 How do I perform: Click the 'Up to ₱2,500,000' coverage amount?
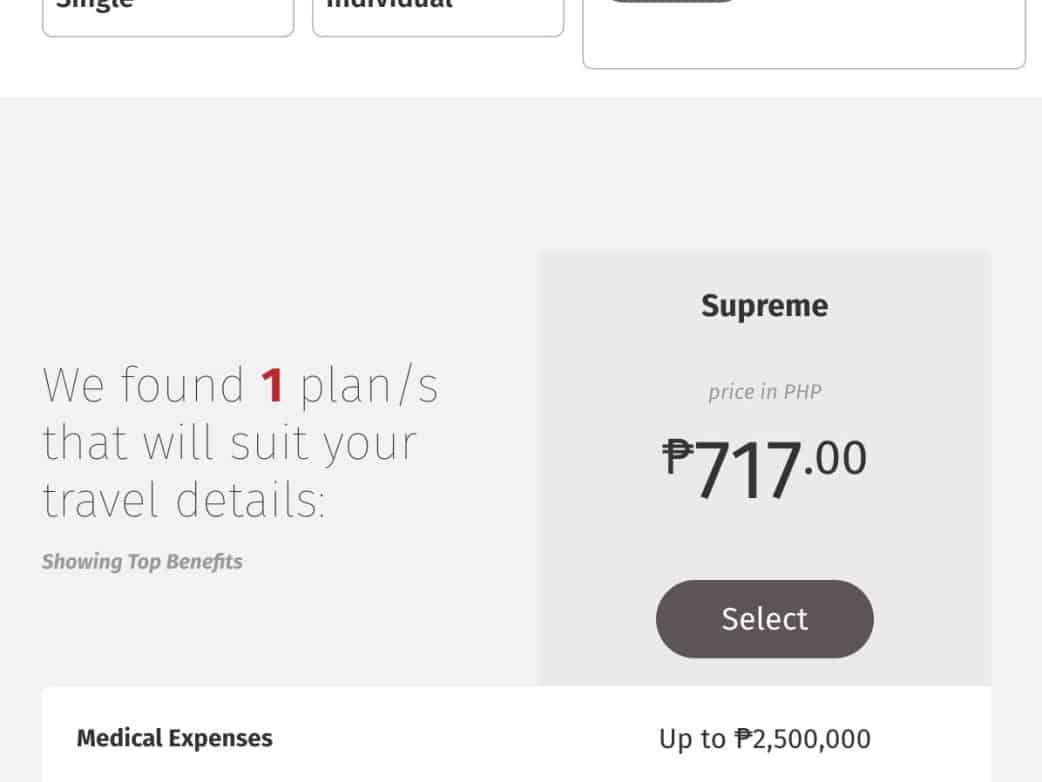coord(764,739)
